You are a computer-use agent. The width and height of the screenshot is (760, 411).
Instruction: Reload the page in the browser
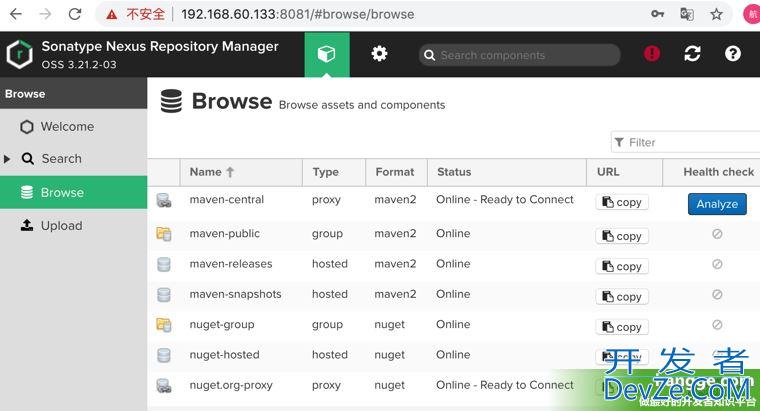(x=75, y=14)
